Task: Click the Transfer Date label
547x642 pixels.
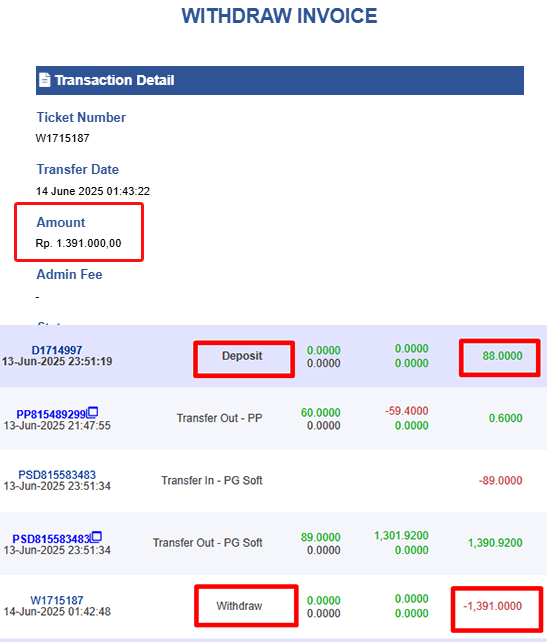Action: pos(77,169)
